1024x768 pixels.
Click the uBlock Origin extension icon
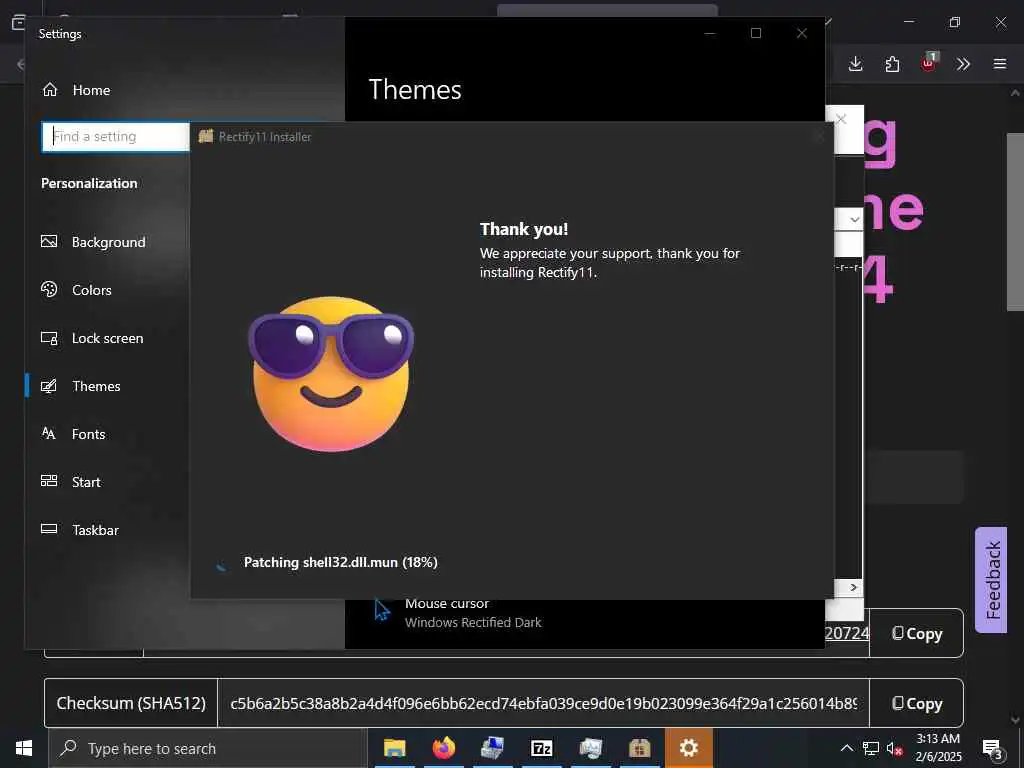(929, 63)
